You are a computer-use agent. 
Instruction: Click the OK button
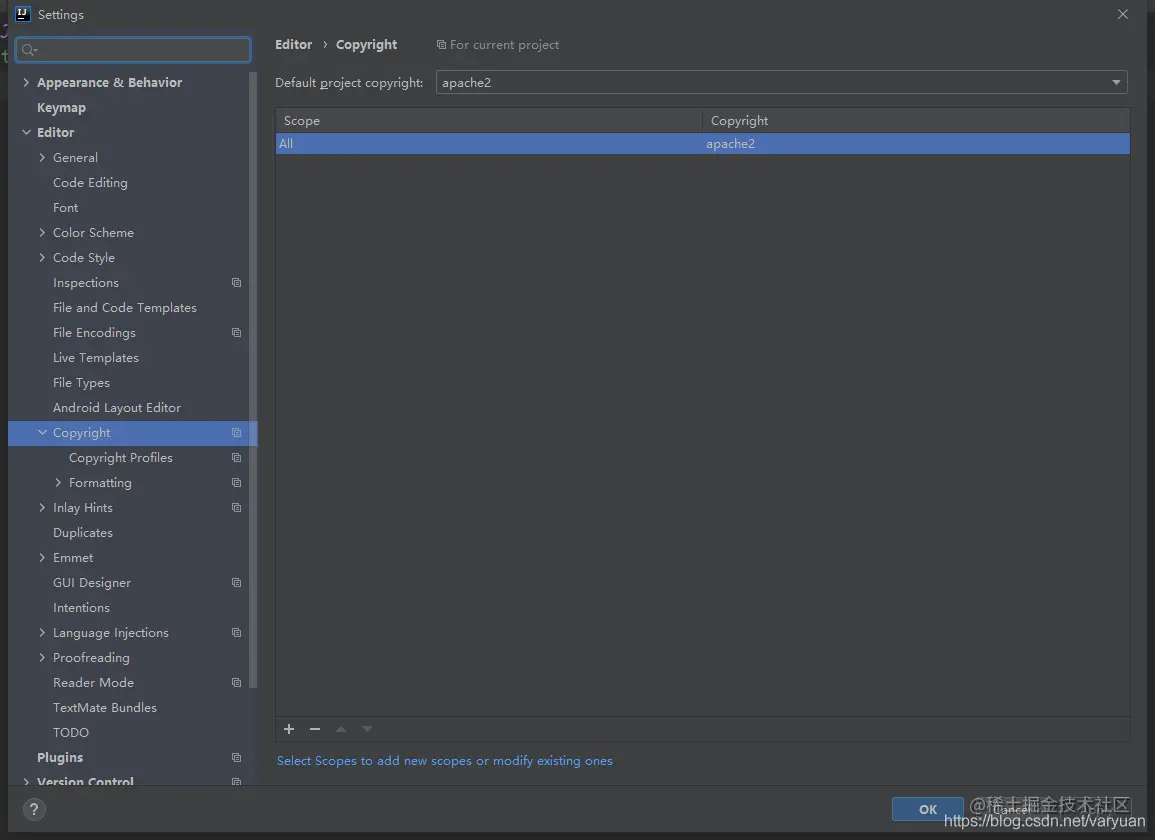tap(927, 809)
